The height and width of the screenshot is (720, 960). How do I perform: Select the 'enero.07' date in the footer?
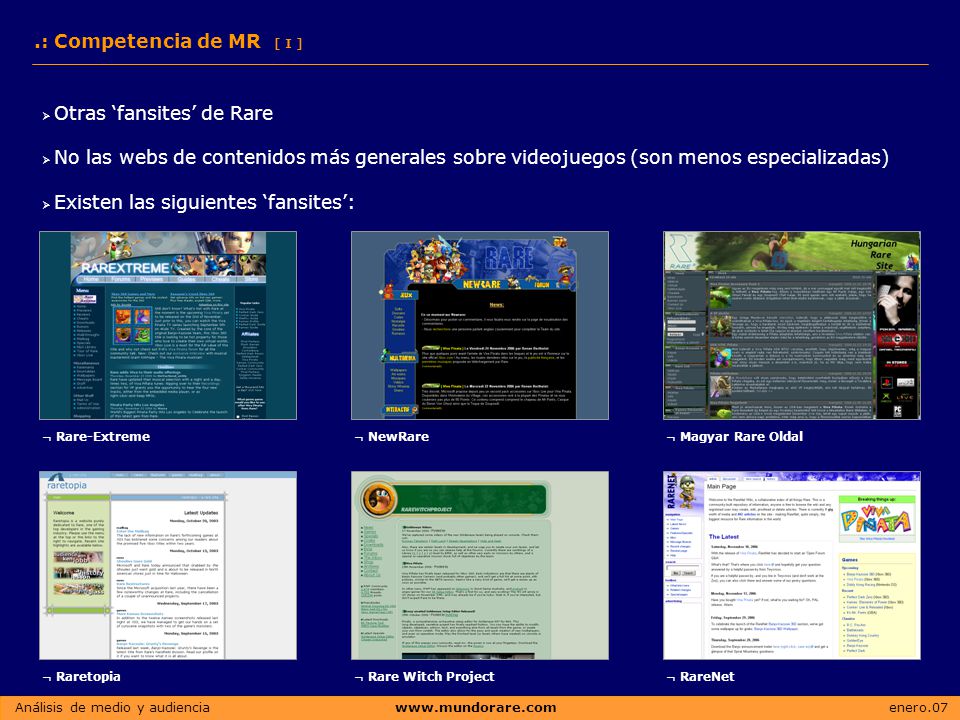918,708
